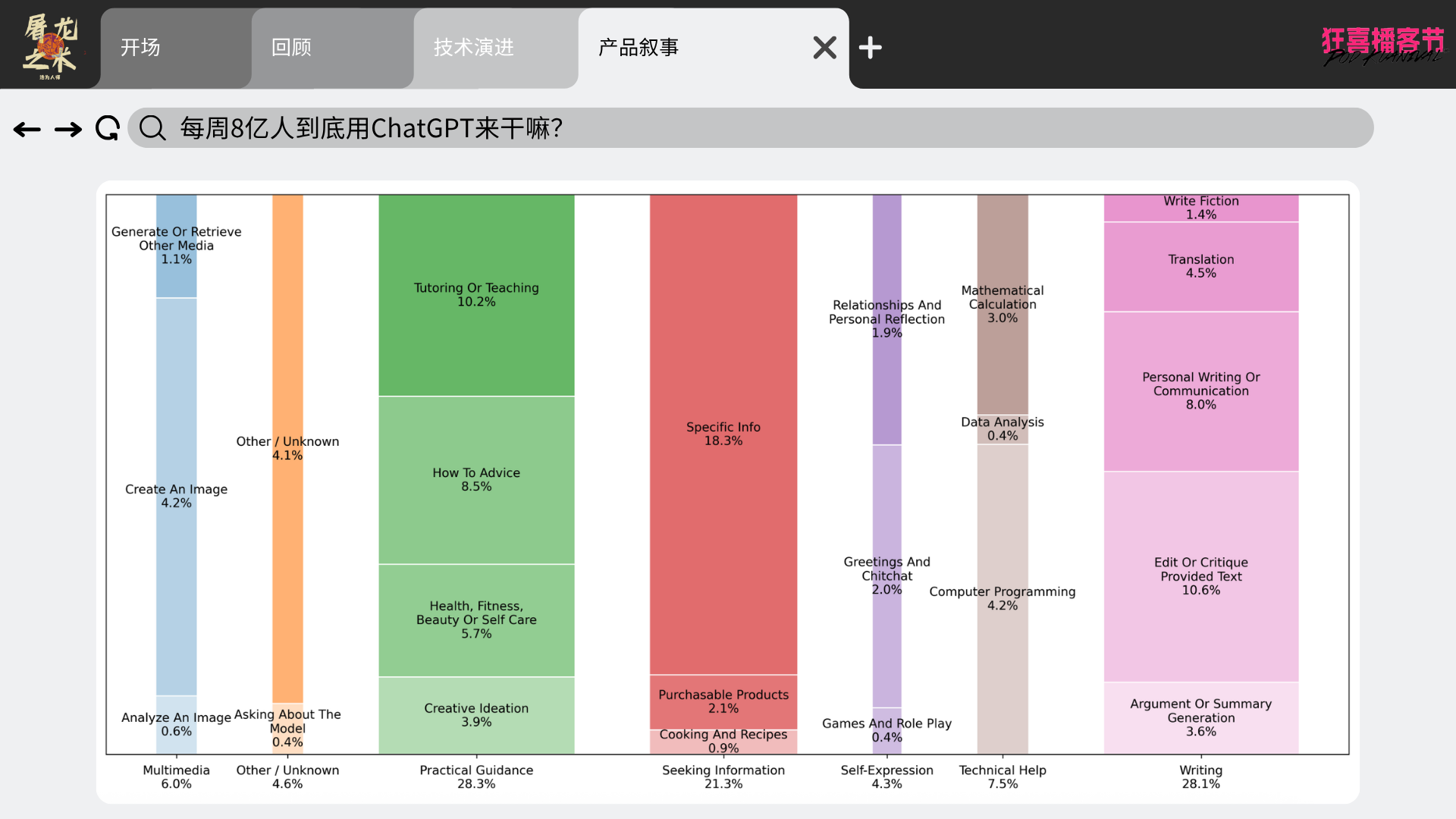Screen dimensions: 1456x819
Task: Click the back arrow navigation icon
Action: click(27, 130)
